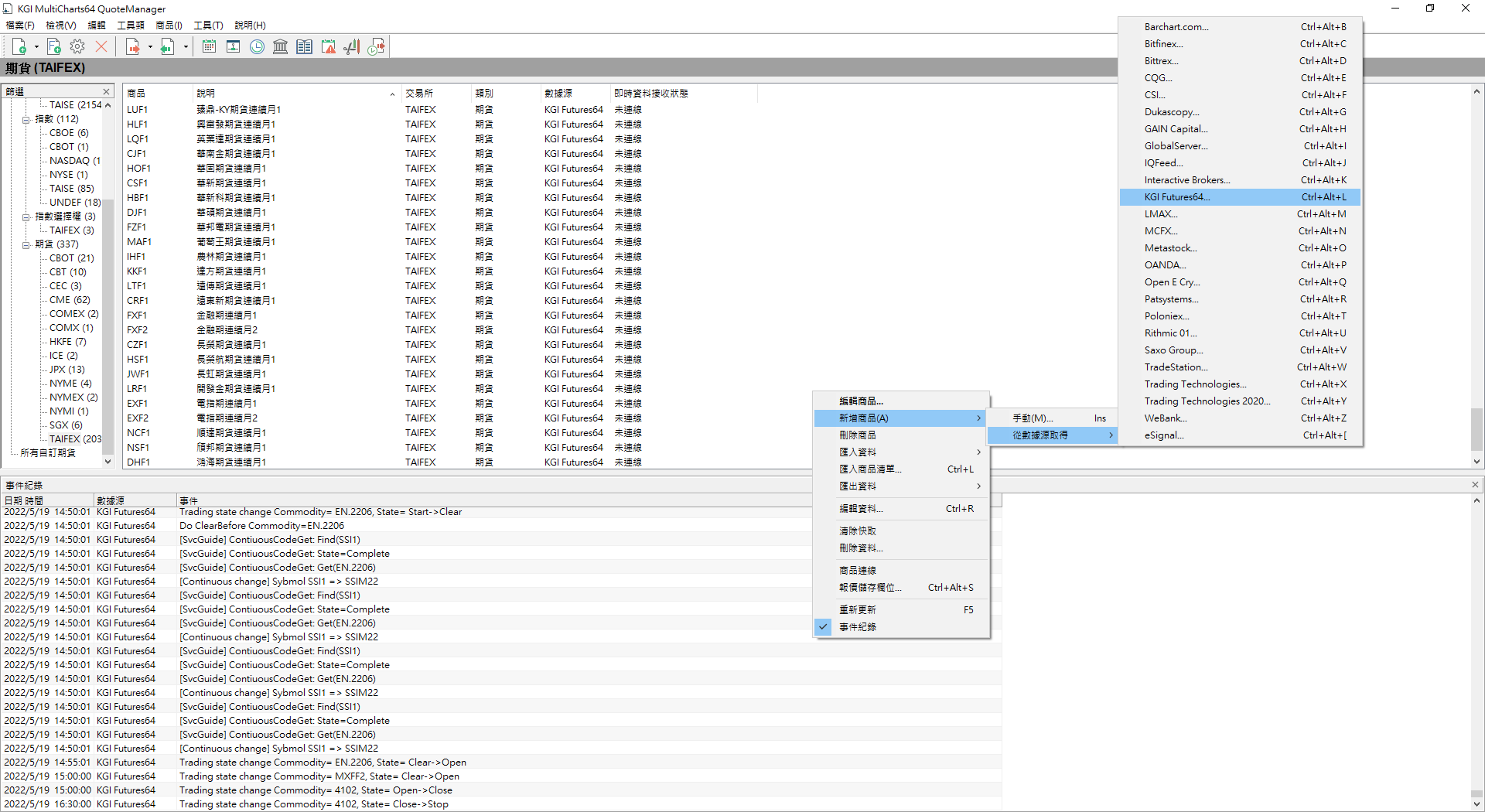Click the symbol list scroll up arrow
Image resolution: width=1485 pixels, height=812 pixels.
coord(1476,91)
